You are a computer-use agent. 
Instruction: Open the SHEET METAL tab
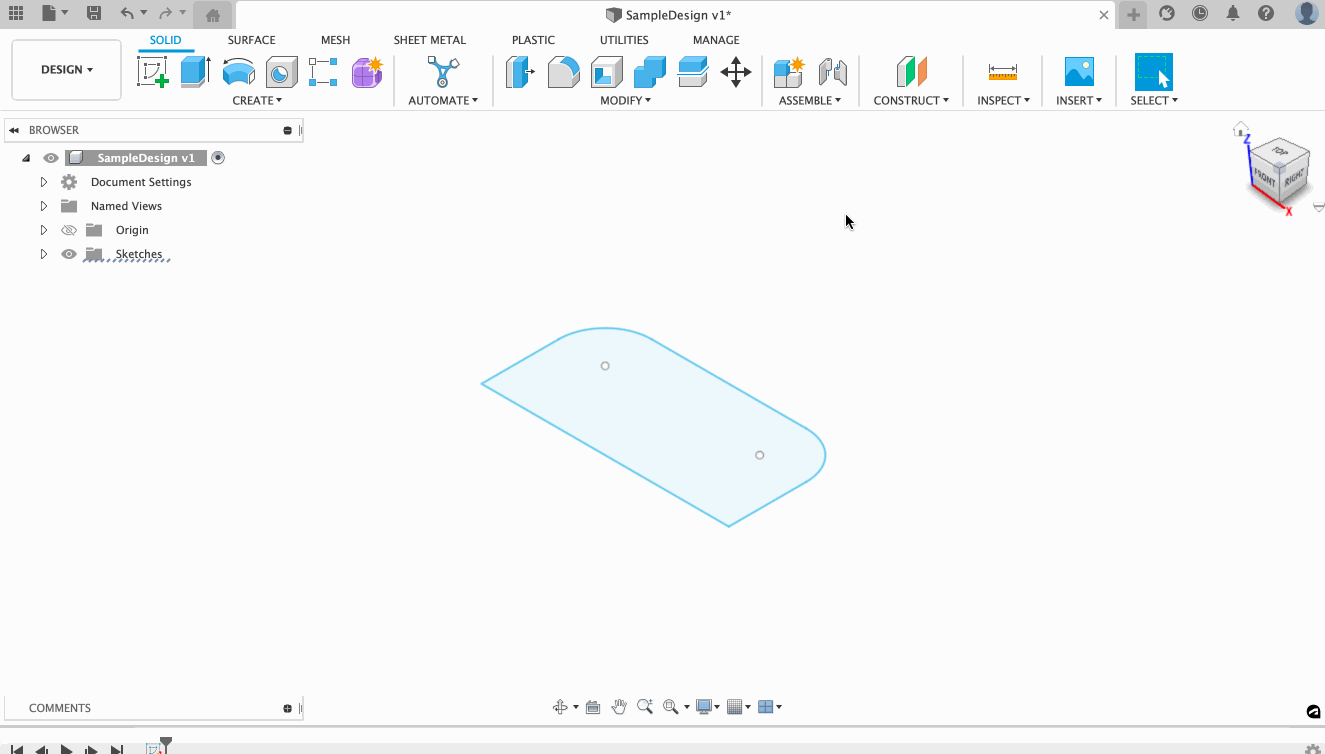(429, 40)
